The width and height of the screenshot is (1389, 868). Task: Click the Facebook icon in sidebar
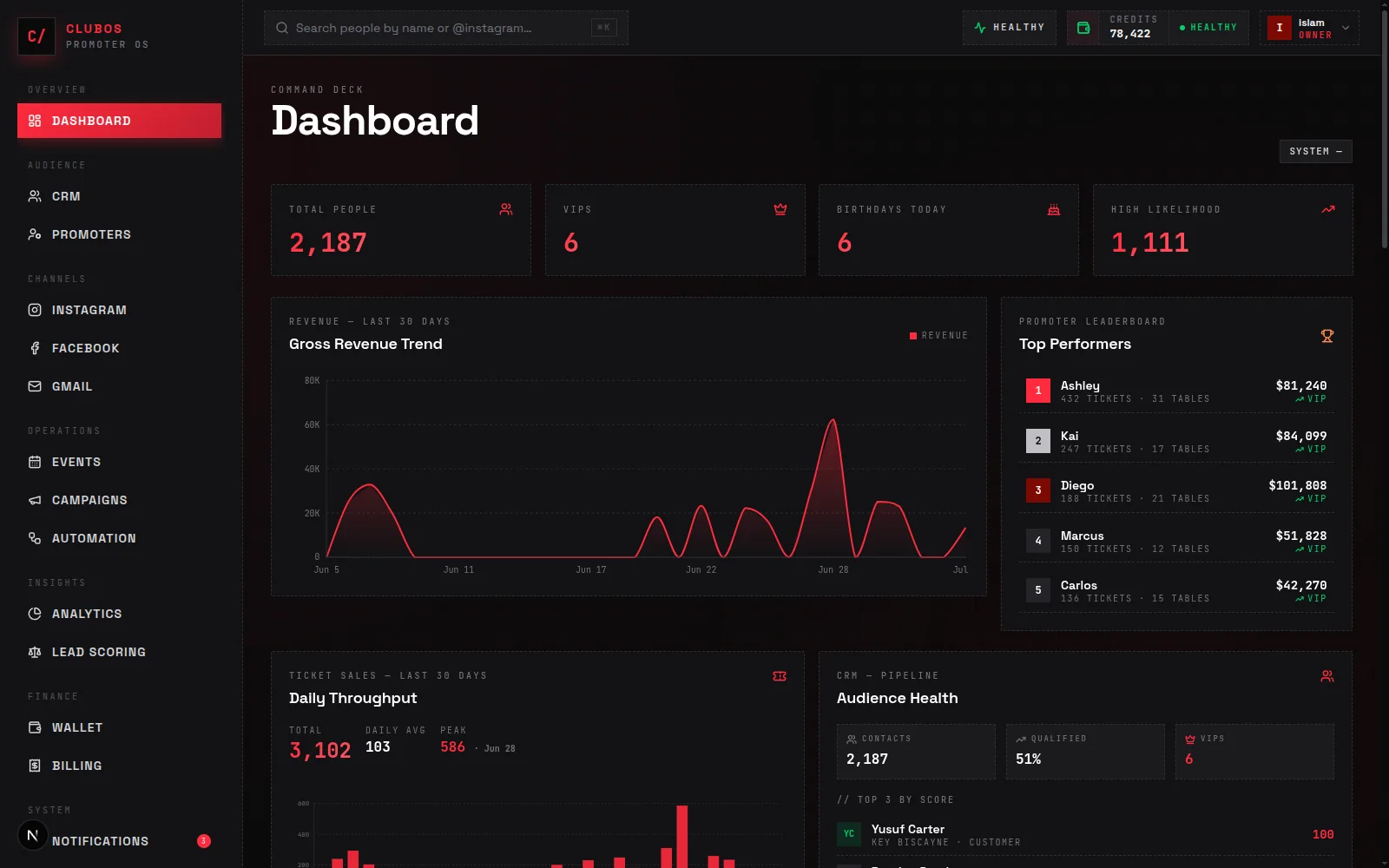point(35,348)
